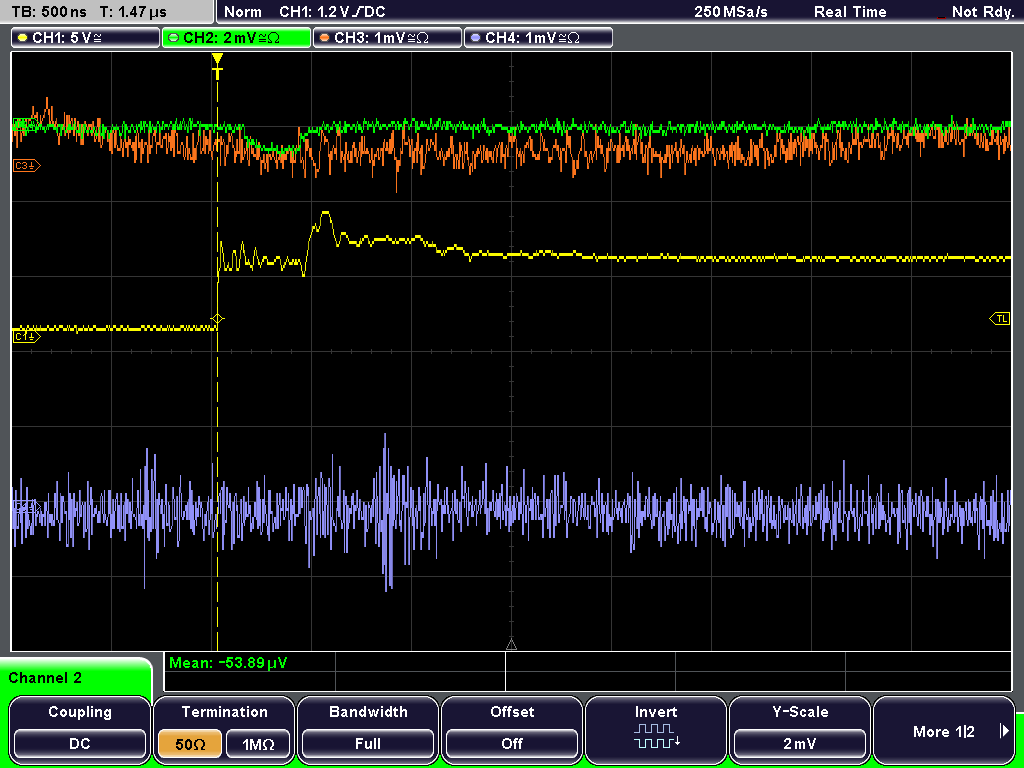This screenshot has width=1024, height=768.
Task: Toggle the Invert waveform button
Action: pyautogui.click(x=656, y=729)
